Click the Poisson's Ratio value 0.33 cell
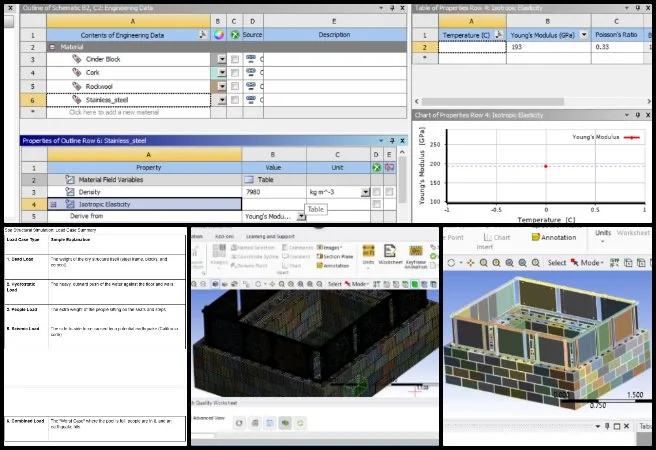The image size is (656, 450). pos(617,47)
